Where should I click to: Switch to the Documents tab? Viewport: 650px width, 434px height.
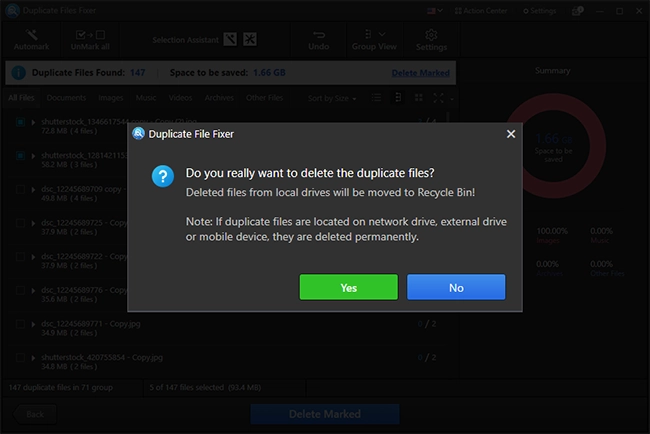point(66,98)
